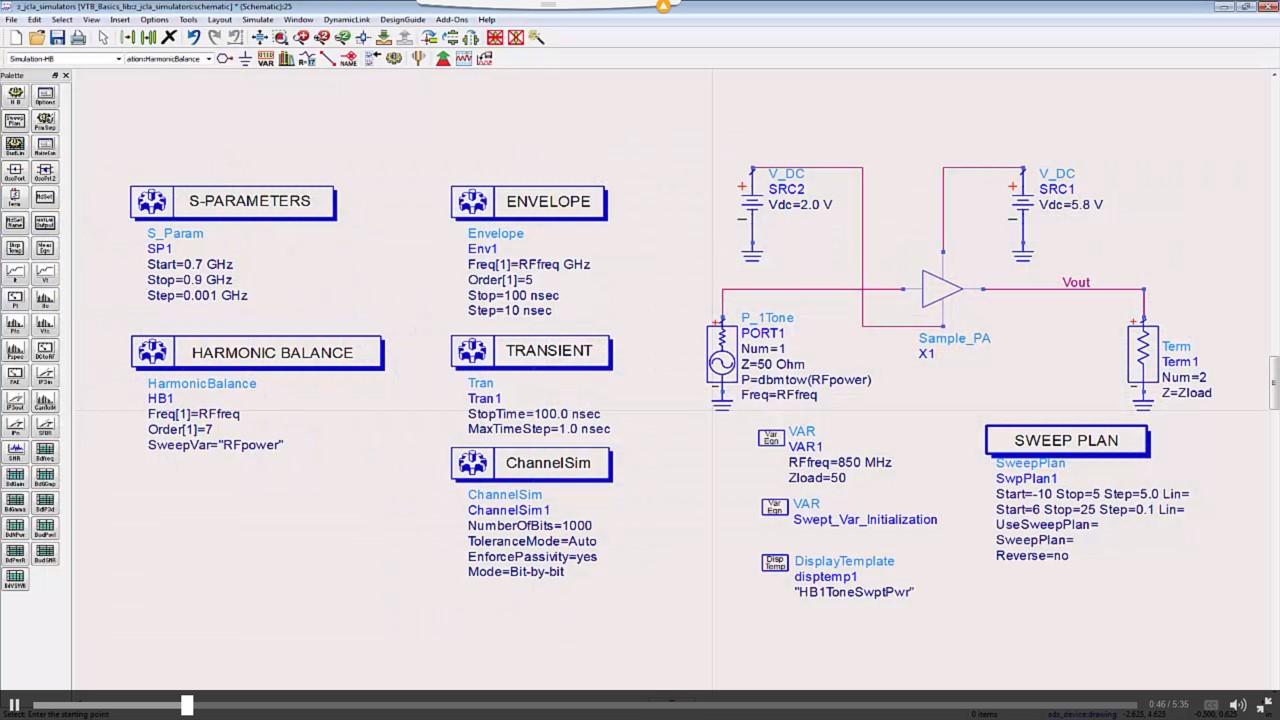1280x720 pixels.
Task: Open the DesignGuide menu
Action: point(402,19)
